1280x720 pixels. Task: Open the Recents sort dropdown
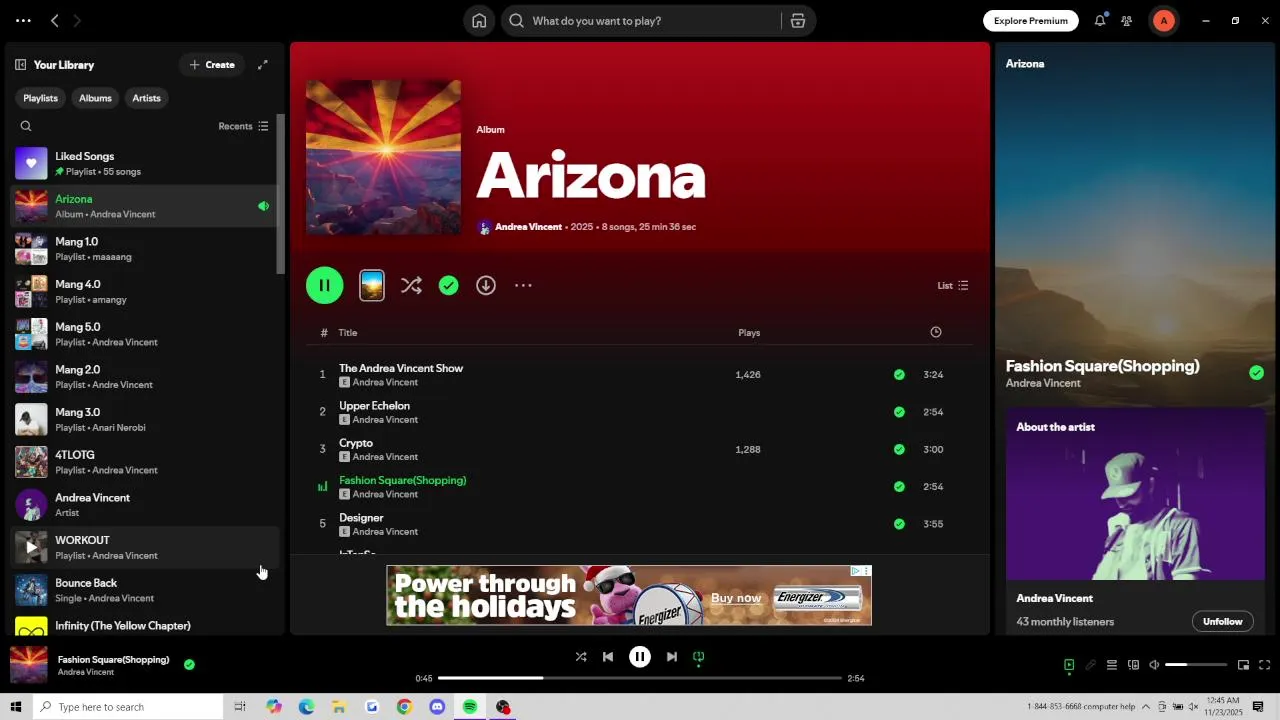coord(243,126)
